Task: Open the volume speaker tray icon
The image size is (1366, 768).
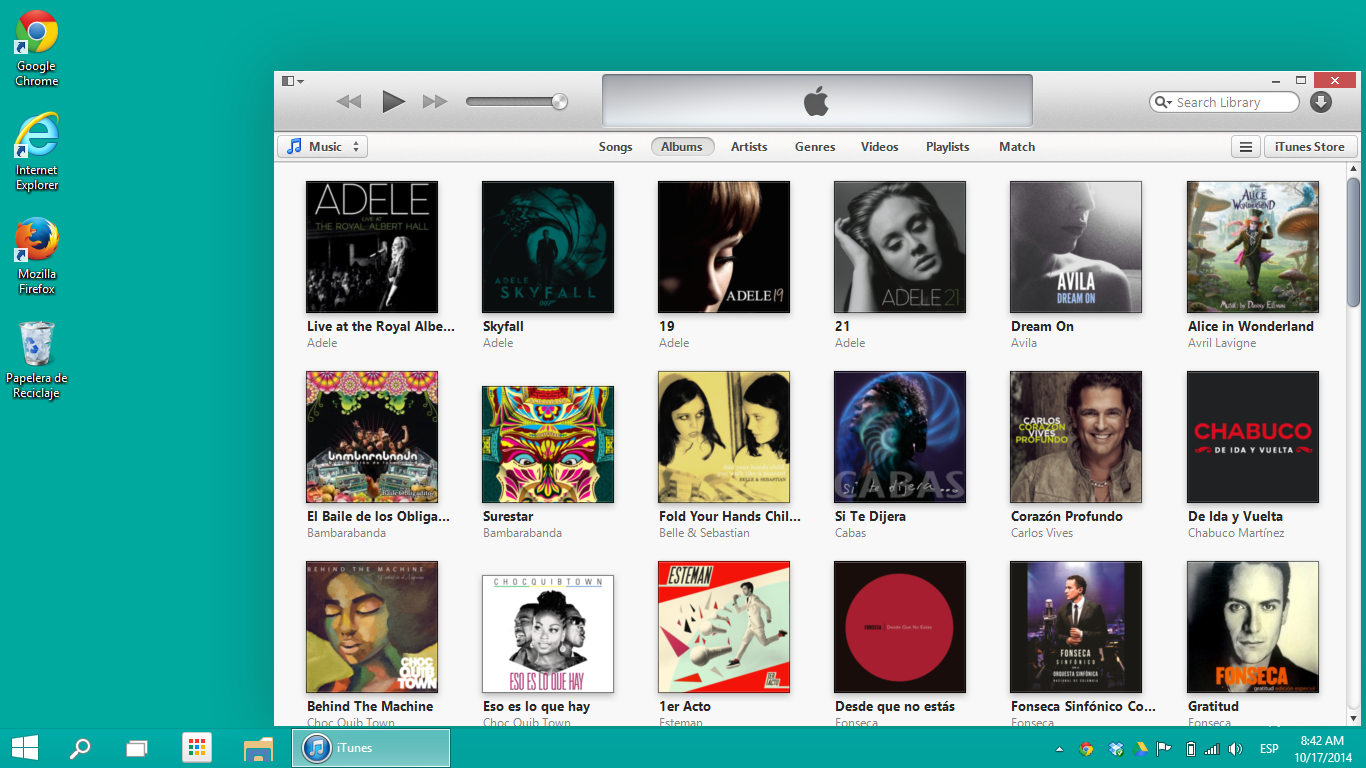Action: (1235, 749)
